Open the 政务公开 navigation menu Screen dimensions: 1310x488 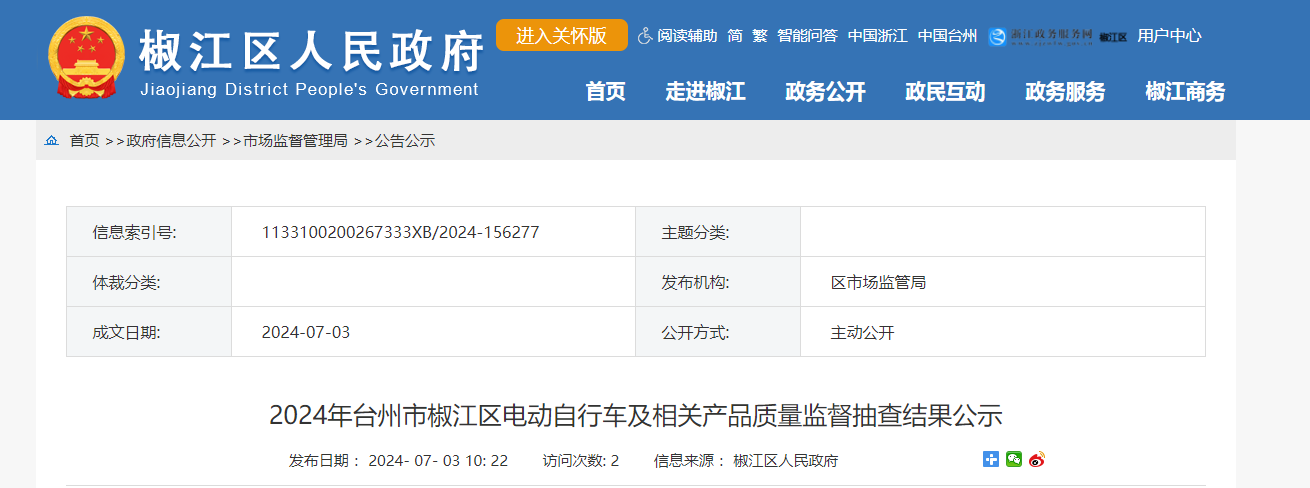point(825,92)
